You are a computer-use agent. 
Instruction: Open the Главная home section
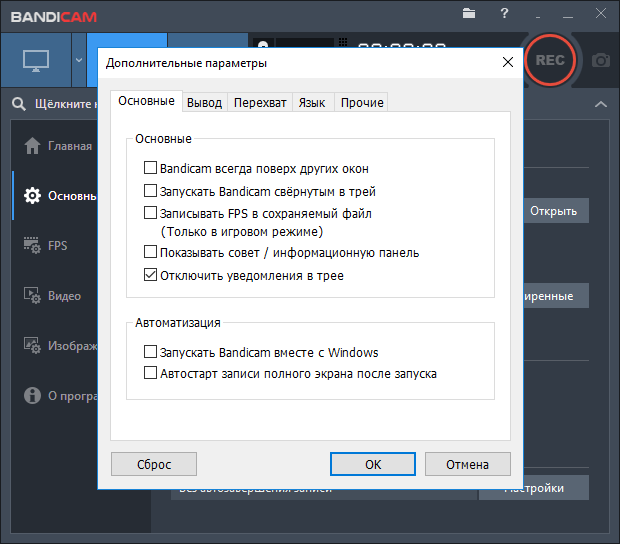(x=58, y=146)
